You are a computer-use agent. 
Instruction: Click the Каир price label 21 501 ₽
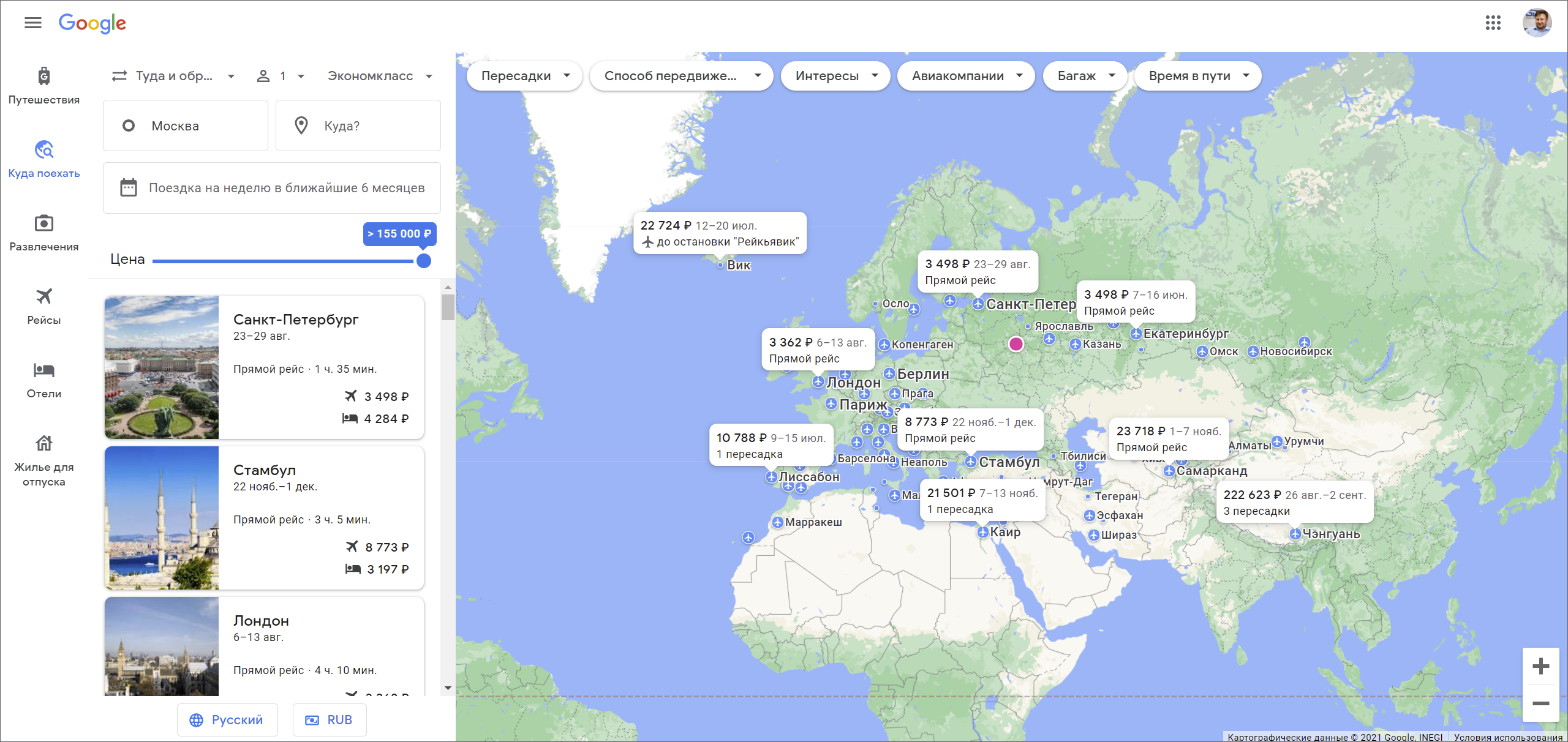click(x=982, y=501)
